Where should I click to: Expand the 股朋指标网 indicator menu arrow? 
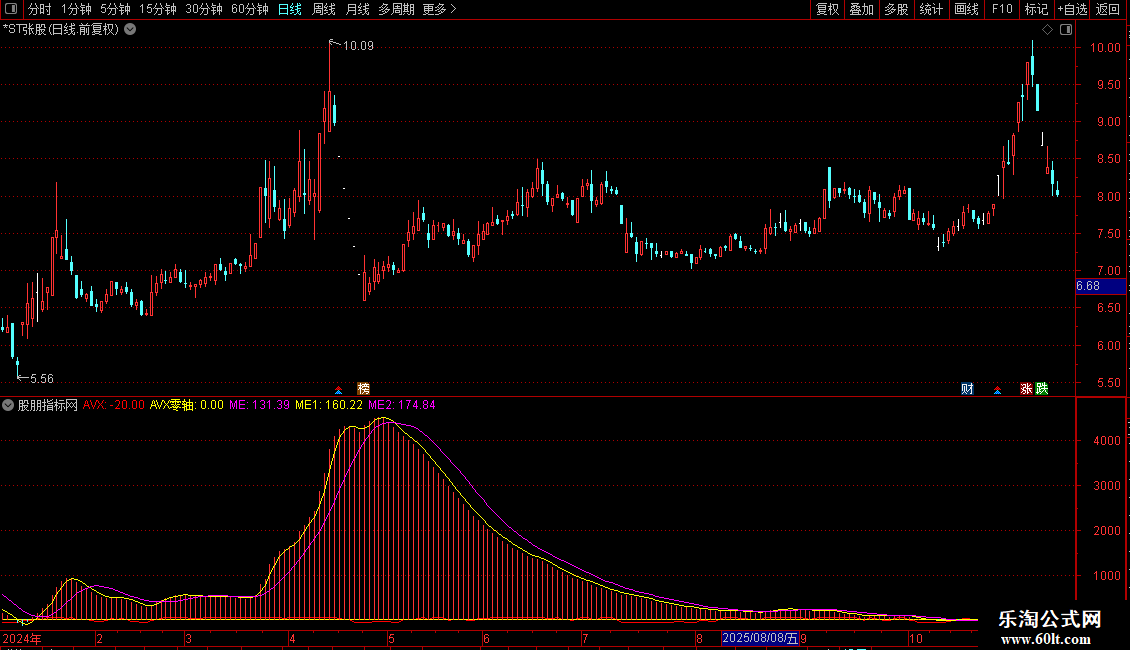pos(8,405)
